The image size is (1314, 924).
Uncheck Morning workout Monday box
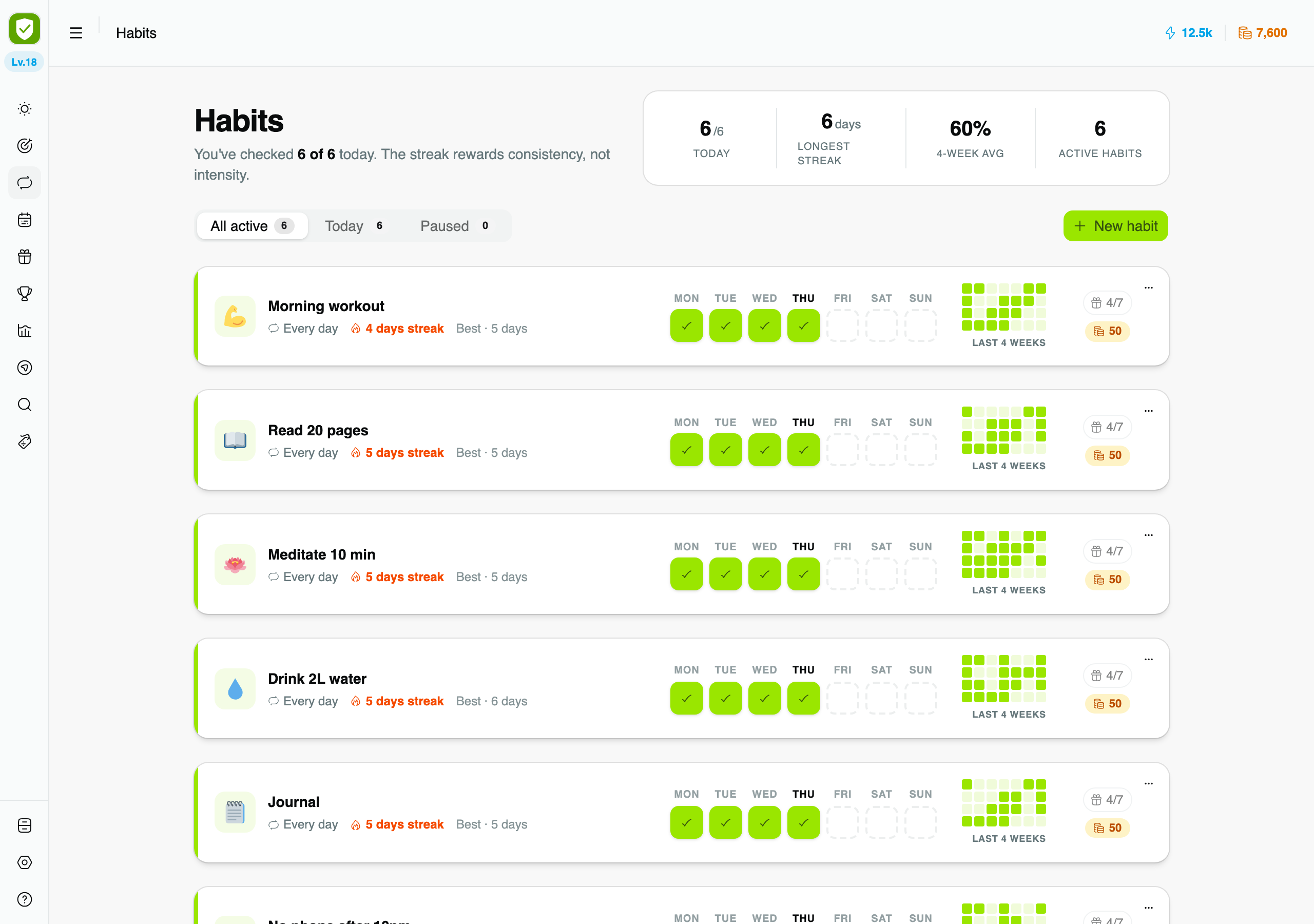click(x=686, y=326)
